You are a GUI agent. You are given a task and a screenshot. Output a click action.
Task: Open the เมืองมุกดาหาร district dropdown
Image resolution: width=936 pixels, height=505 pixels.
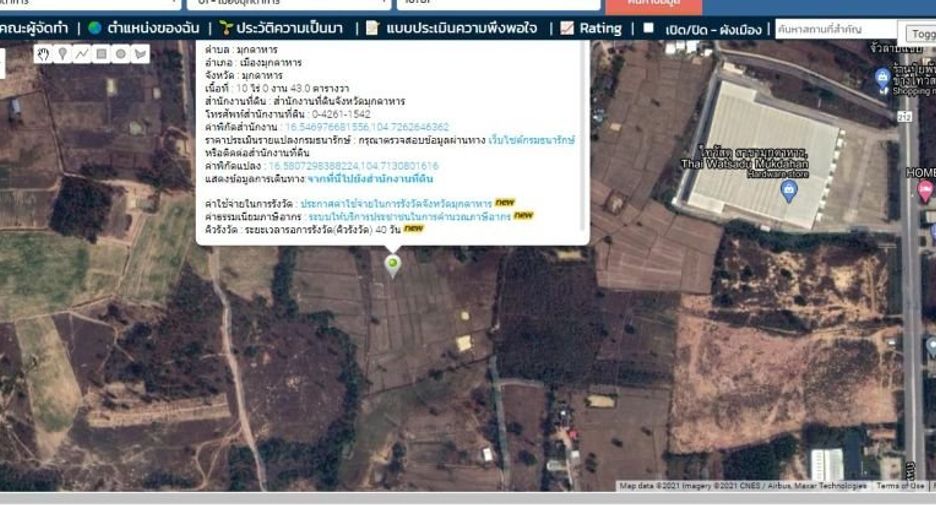click(289, 4)
